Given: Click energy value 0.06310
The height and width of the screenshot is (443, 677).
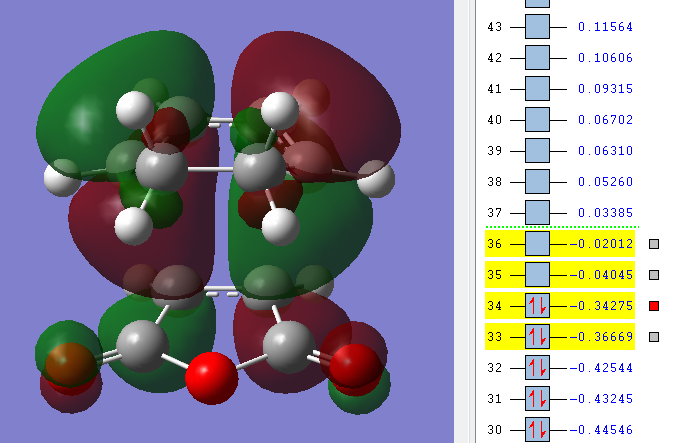Looking at the screenshot, I should (x=605, y=151).
